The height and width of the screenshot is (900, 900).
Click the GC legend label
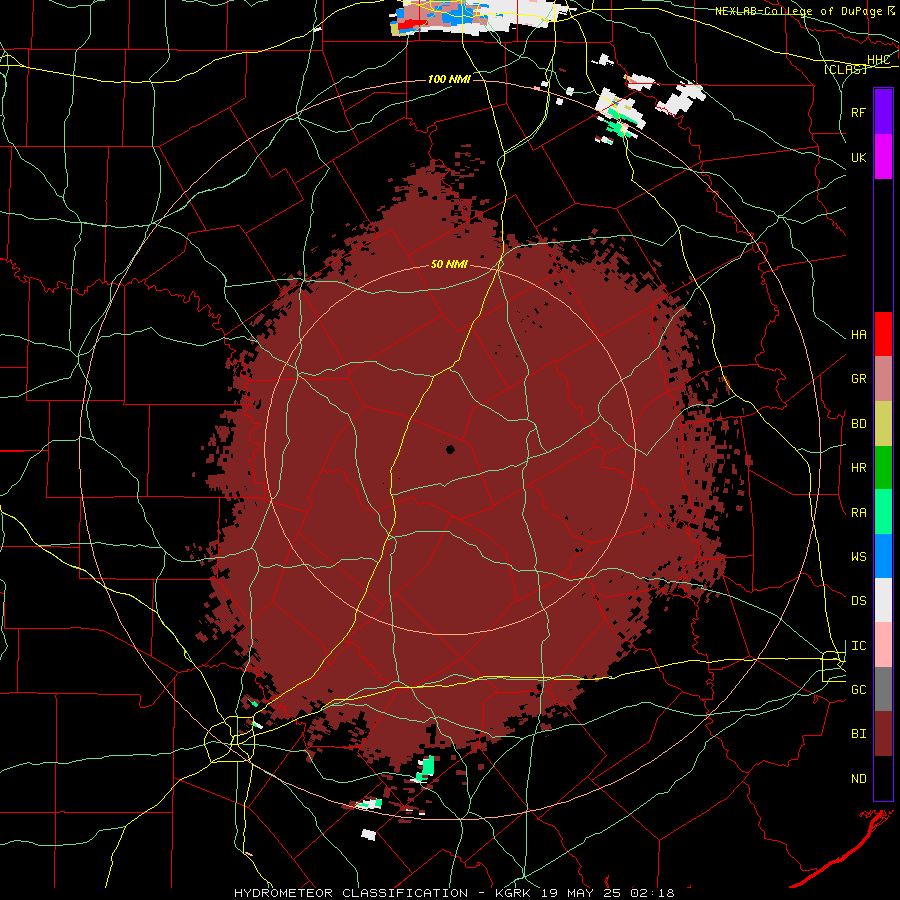(858, 690)
